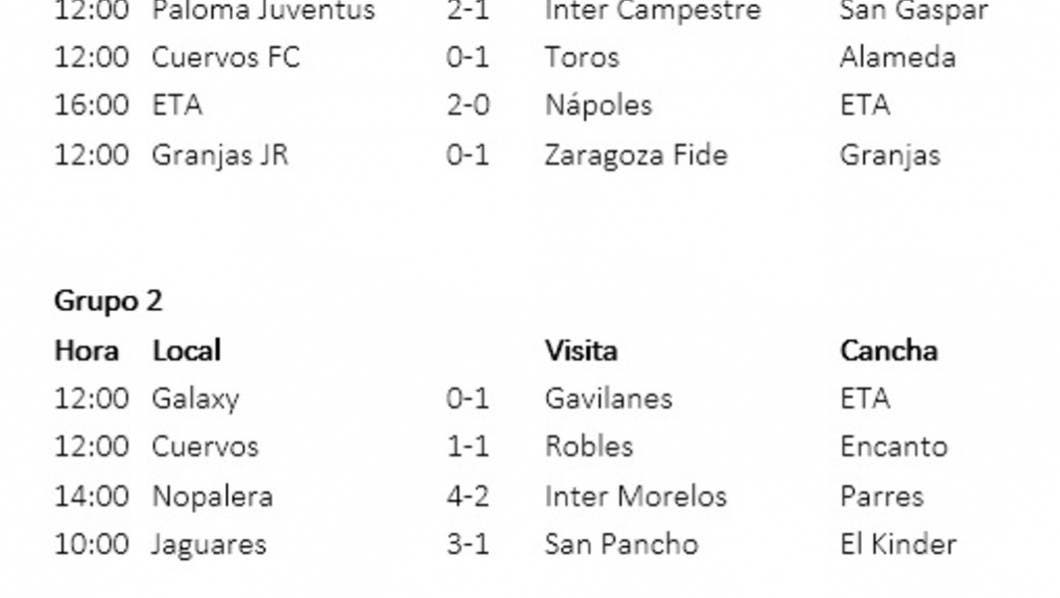Click the Cancha column header
The image size is (1060, 598).
889,351
